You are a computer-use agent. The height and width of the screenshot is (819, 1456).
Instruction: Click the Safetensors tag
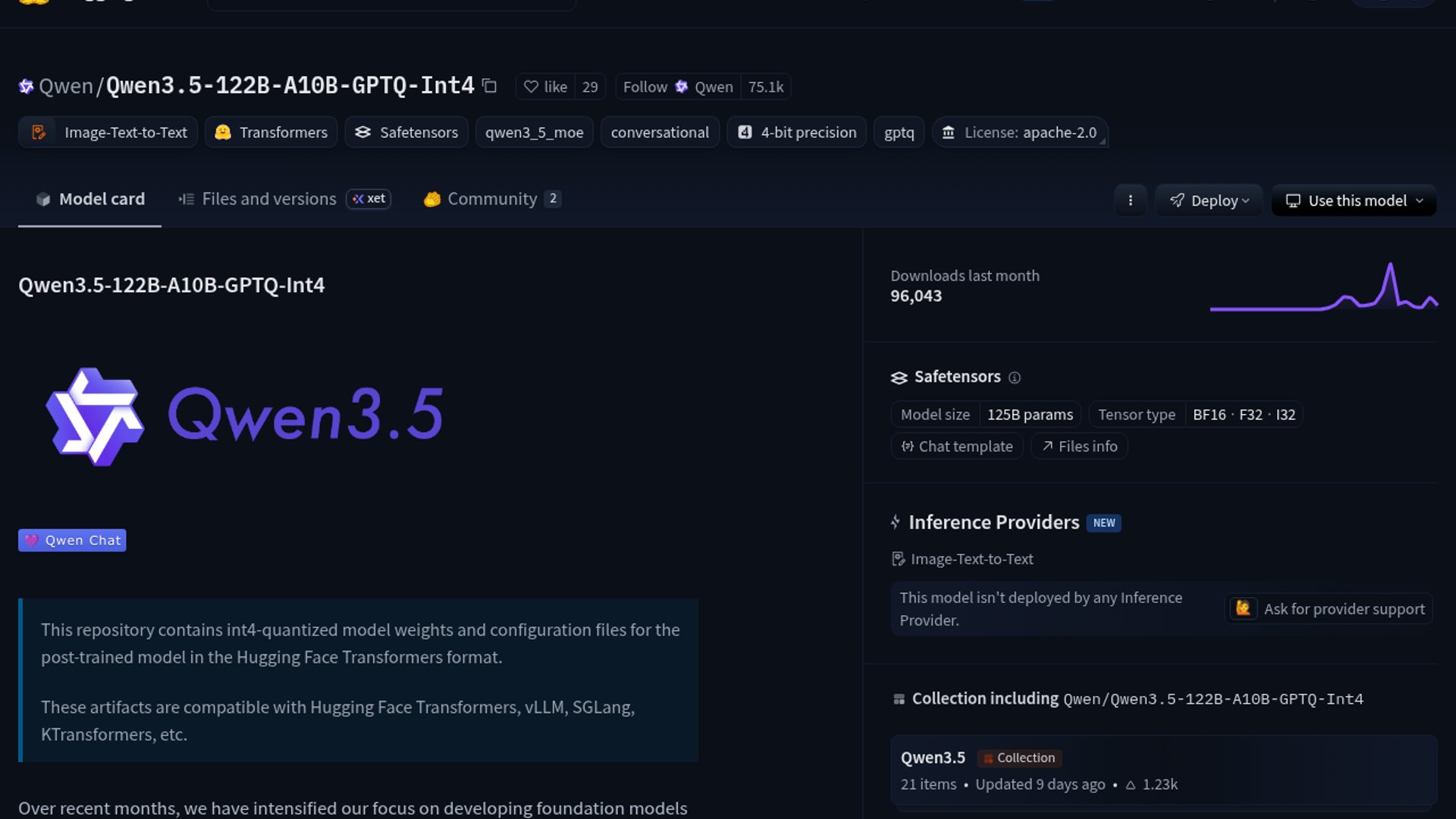(406, 133)
